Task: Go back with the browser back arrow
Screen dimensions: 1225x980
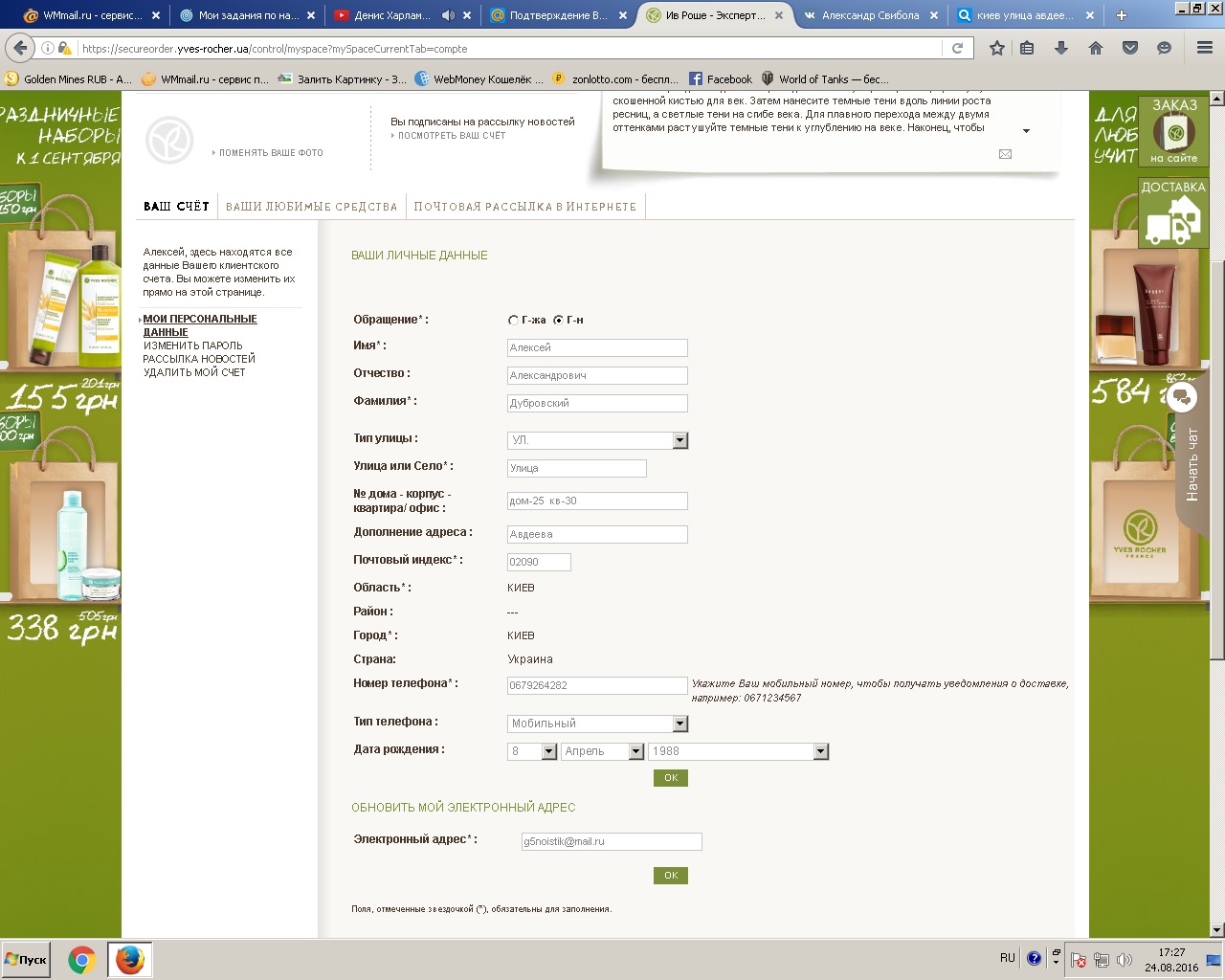Action: pos(20,48)
